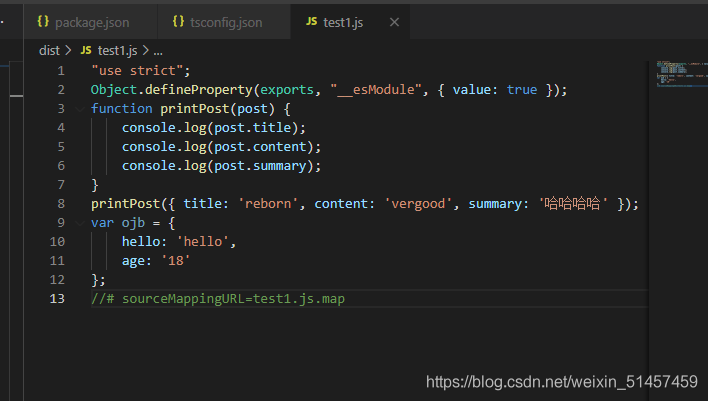Click console.log(post.content) on line 5
This screenshot has width=708, height=401.
[x=218, y=147]
